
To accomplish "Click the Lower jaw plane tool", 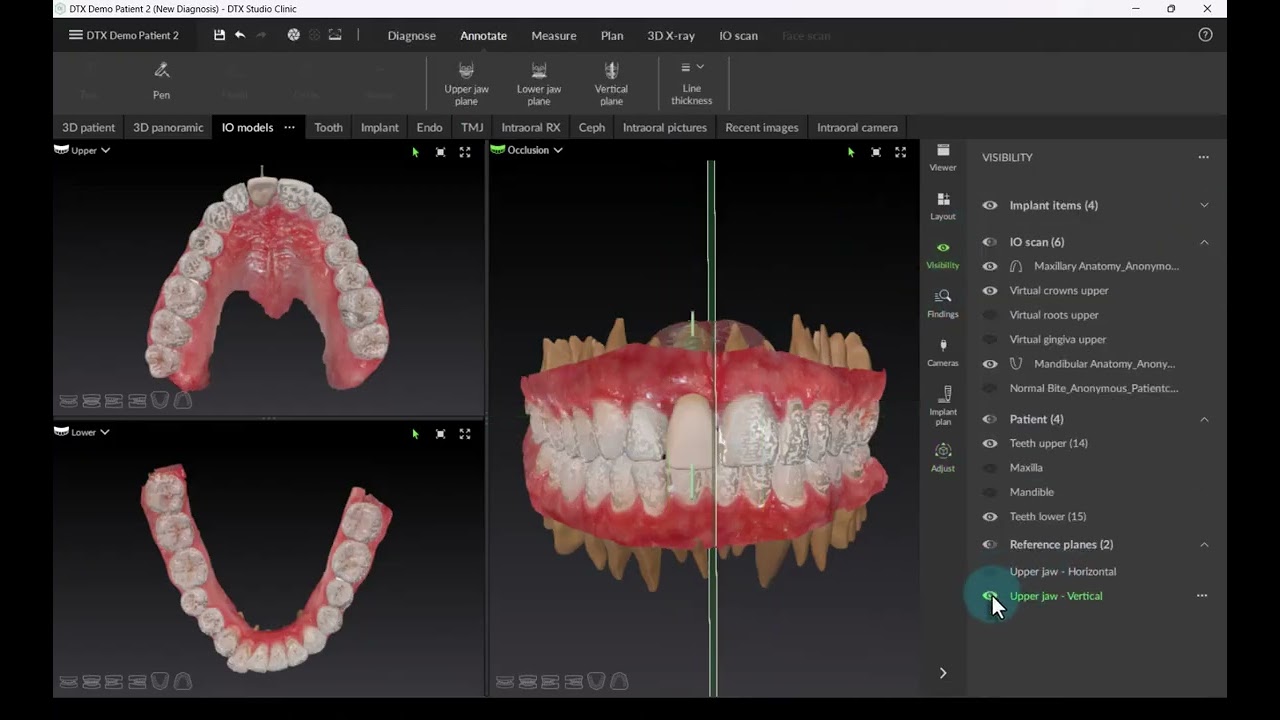I will coord(539,82).
